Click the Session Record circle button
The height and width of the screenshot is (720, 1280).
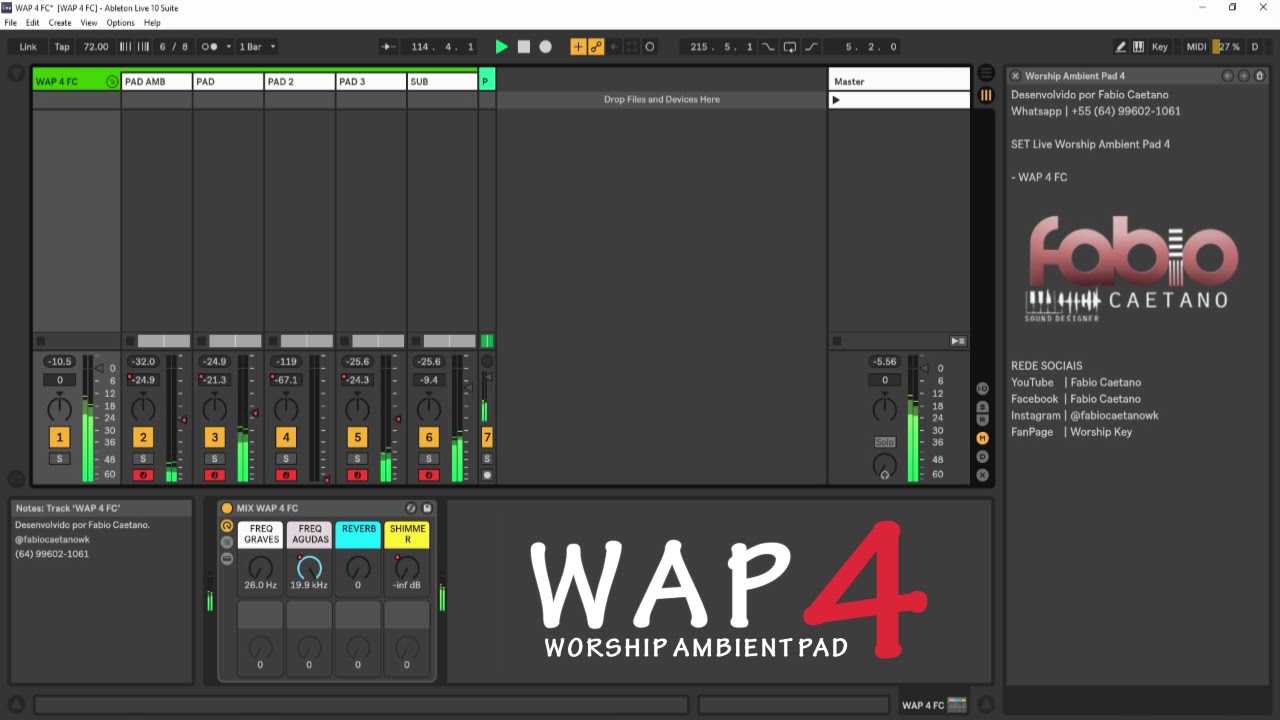(x=650, y=47)
